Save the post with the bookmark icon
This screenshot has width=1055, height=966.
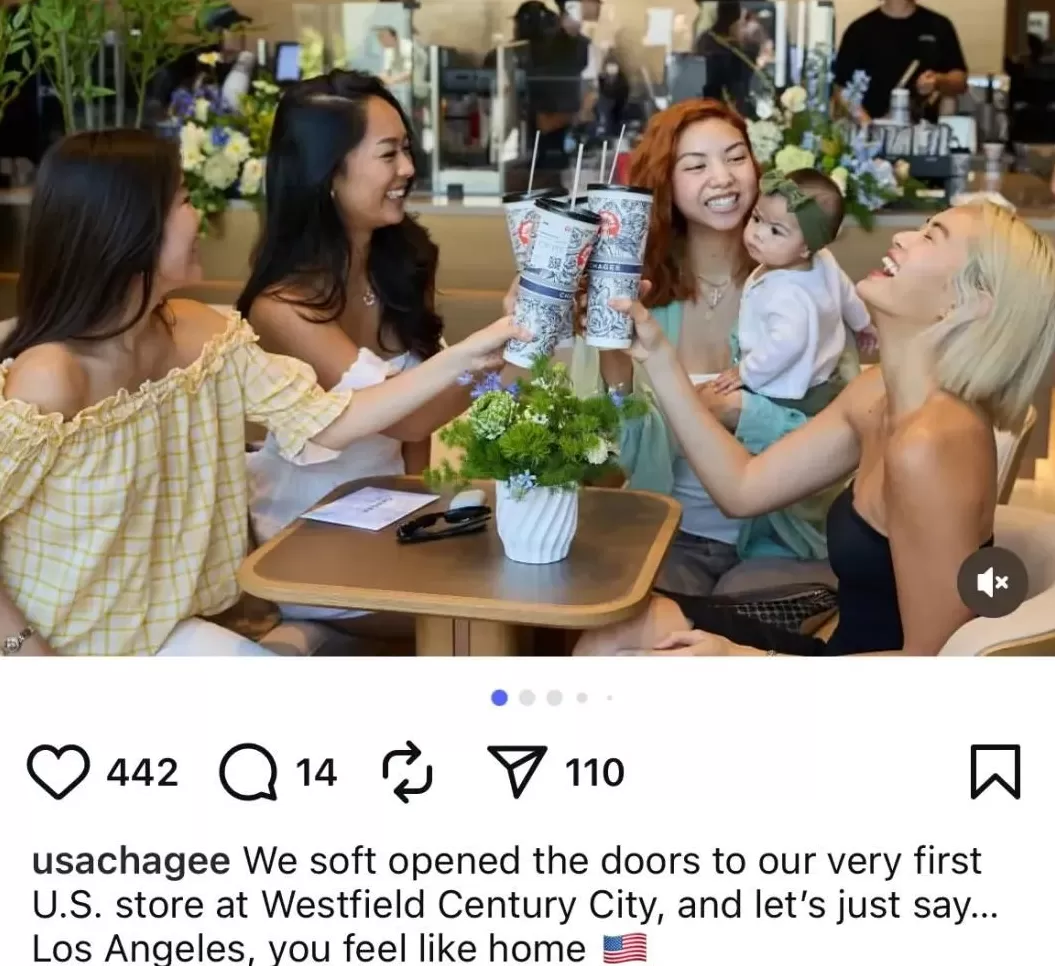point(996,772)
